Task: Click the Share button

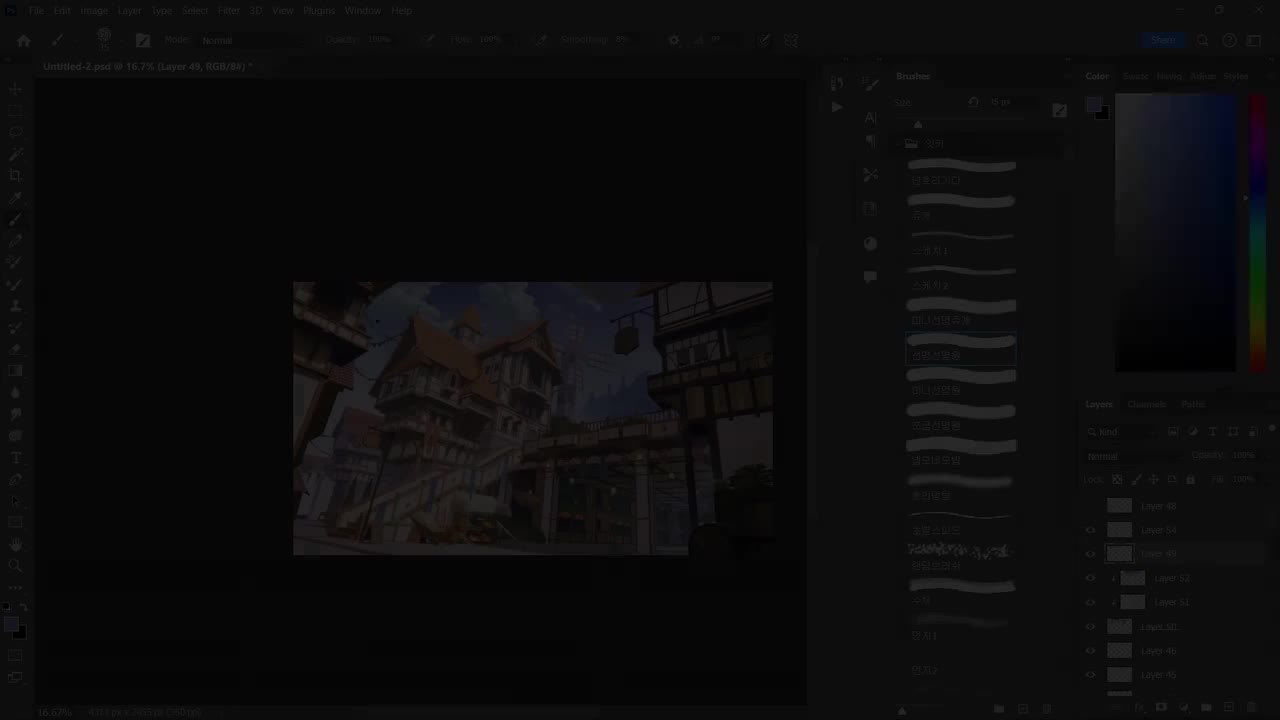Action: pyautogui.click(x=1163, y=40)
